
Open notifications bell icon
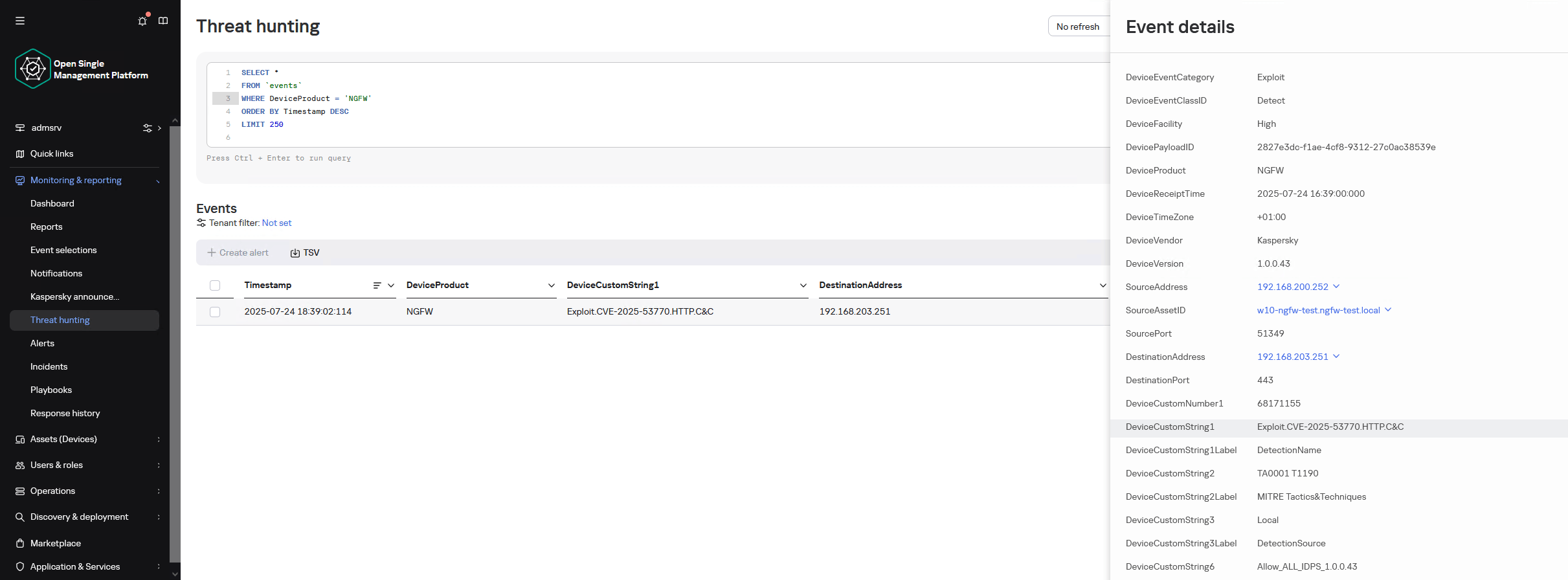click(142, 21)
